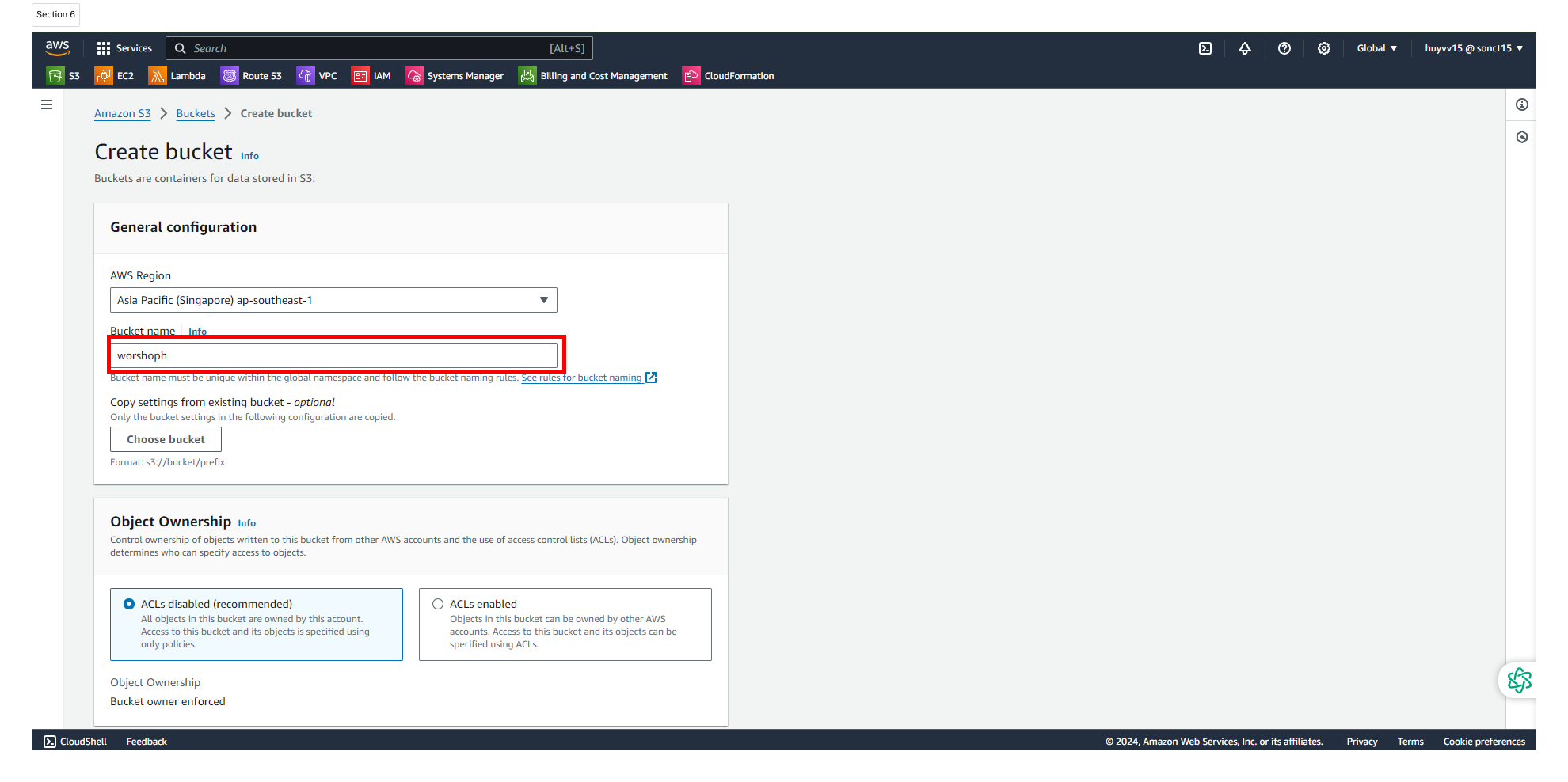Viewport: 1568px width, 782px height.
Task: Open the Systems Manager shortcut icon
Action: point(414,76)
